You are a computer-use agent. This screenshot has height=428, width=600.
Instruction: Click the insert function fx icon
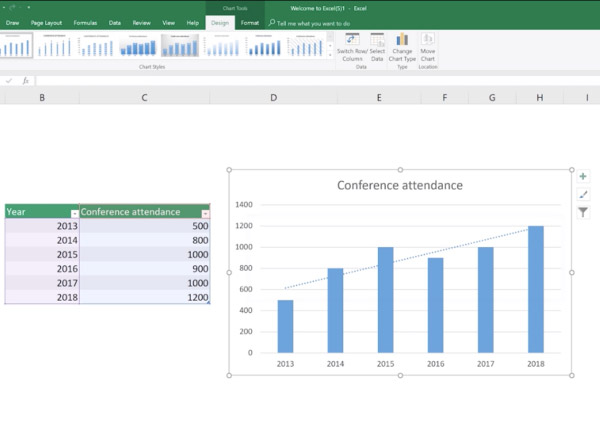26,81
